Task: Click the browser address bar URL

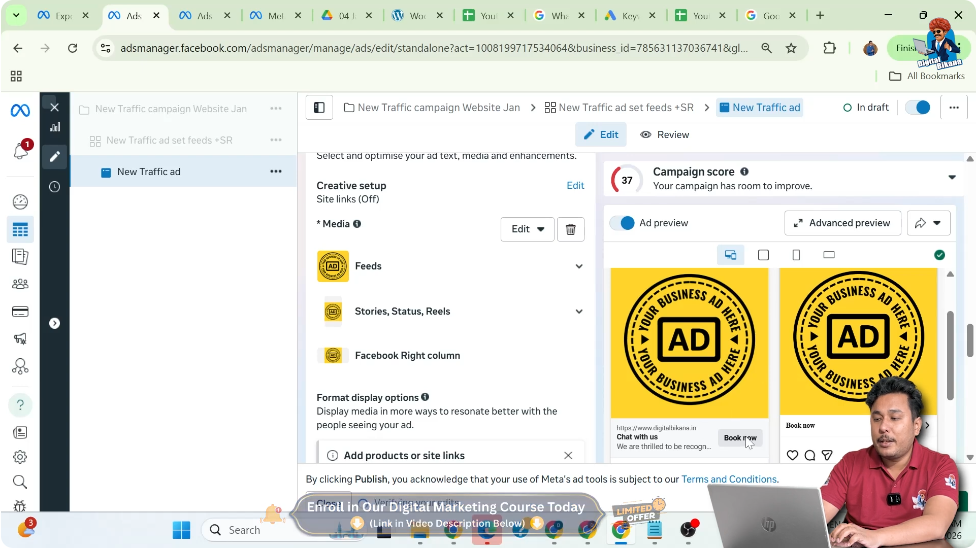Action: click(x=433, y=48)
